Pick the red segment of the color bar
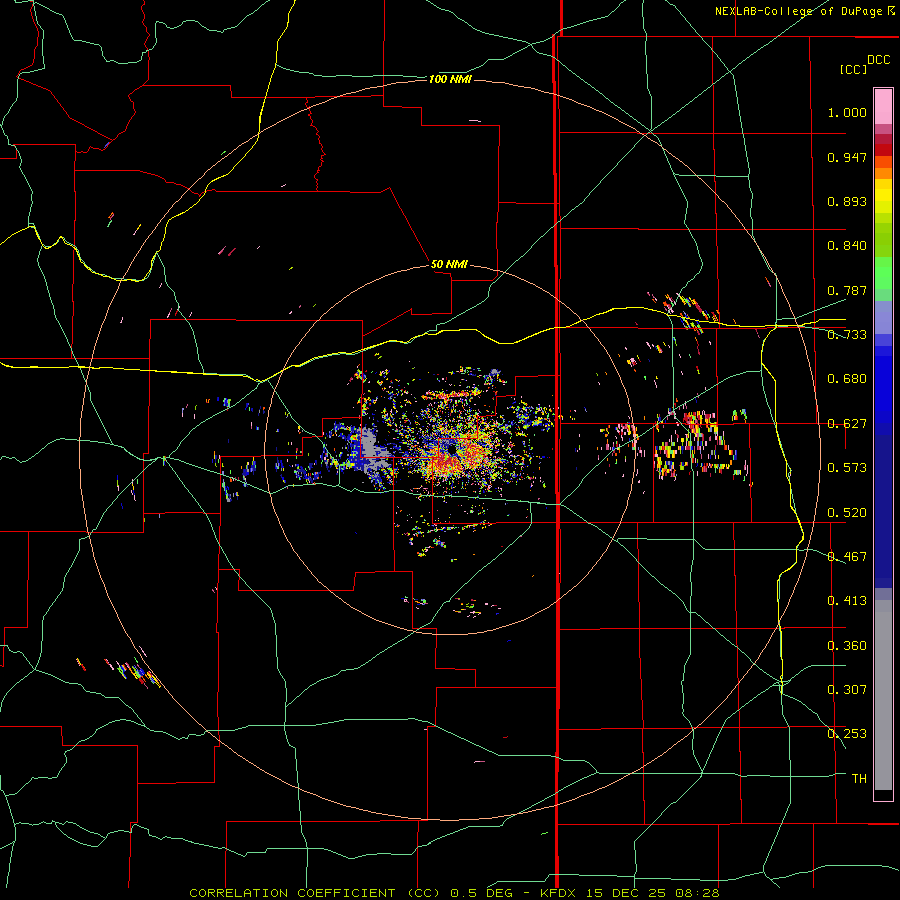Viewport: 900px width, 900px height. click(x=883, y=149)
